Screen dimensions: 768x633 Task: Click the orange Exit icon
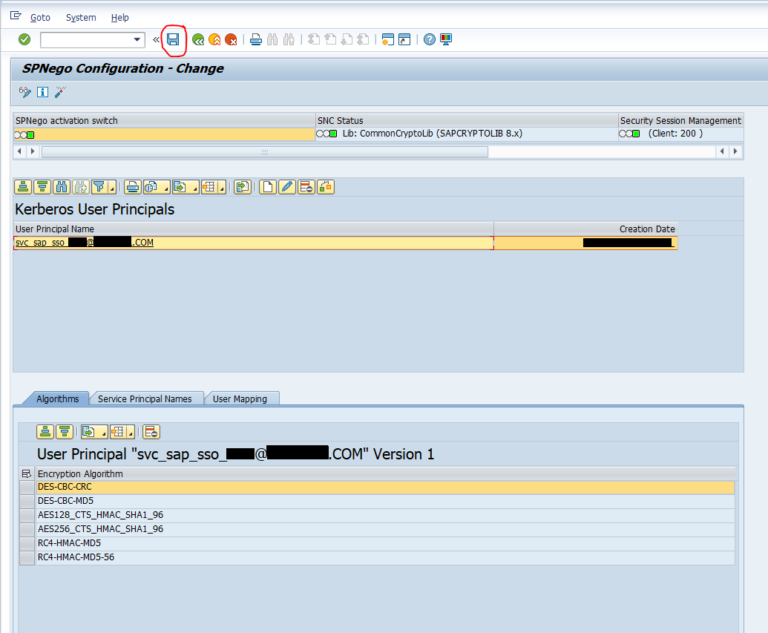[x=215, y=40]
